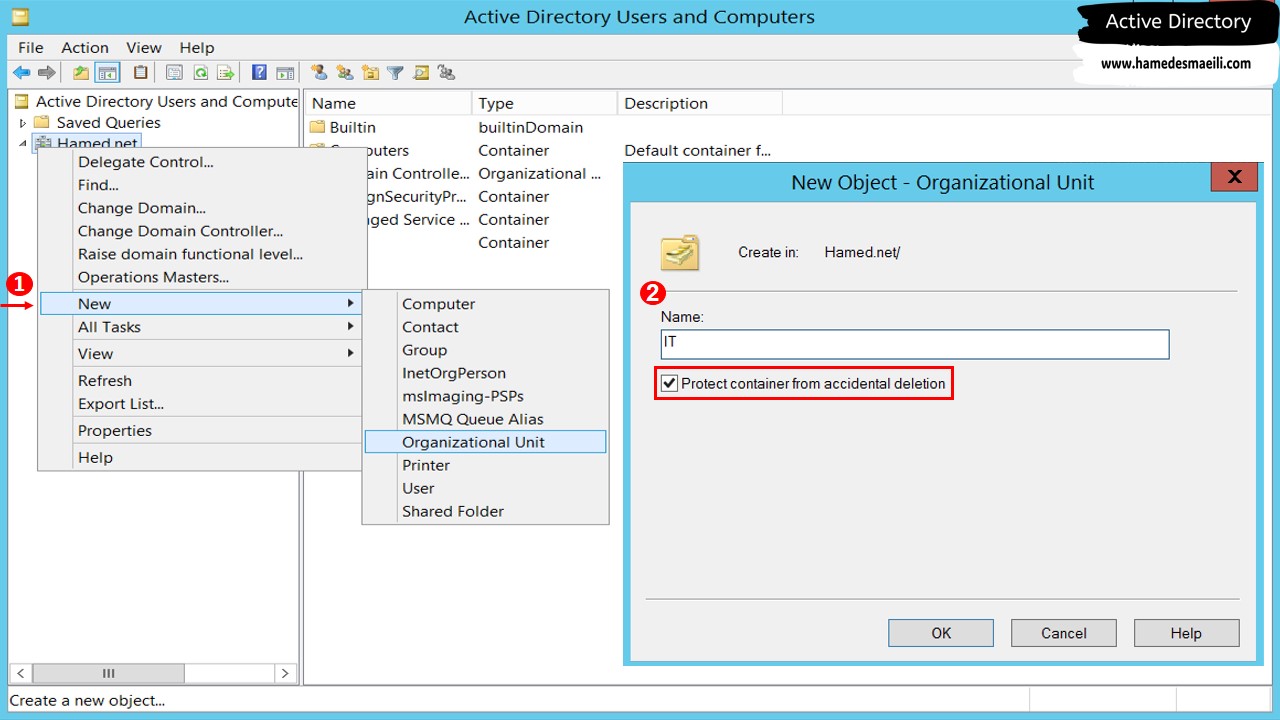Select Operations Masters... entry
Viewport: 1280px width, 720px height.
tap(200, 277)
